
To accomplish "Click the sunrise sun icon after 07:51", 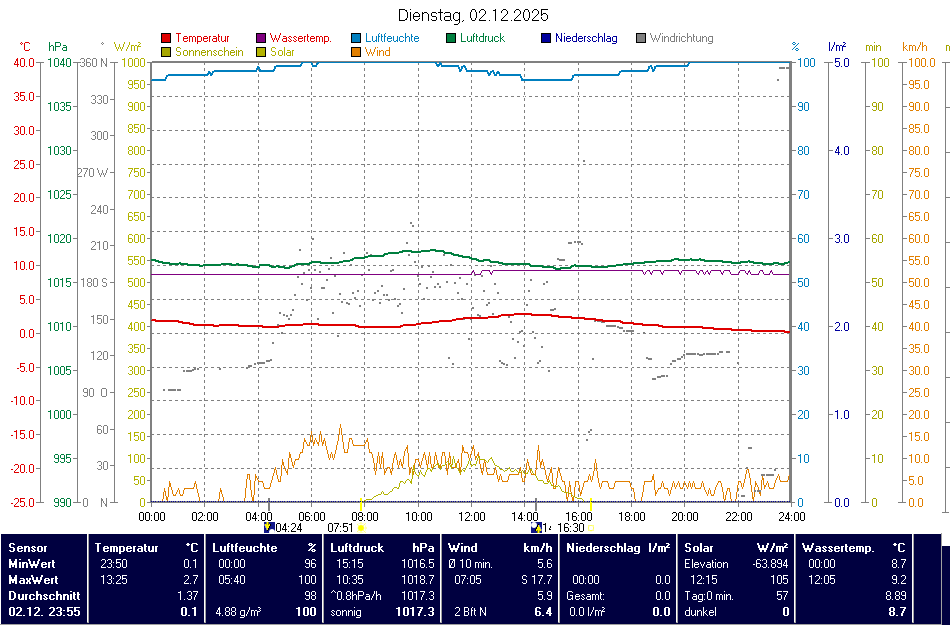I will [361, 528].
